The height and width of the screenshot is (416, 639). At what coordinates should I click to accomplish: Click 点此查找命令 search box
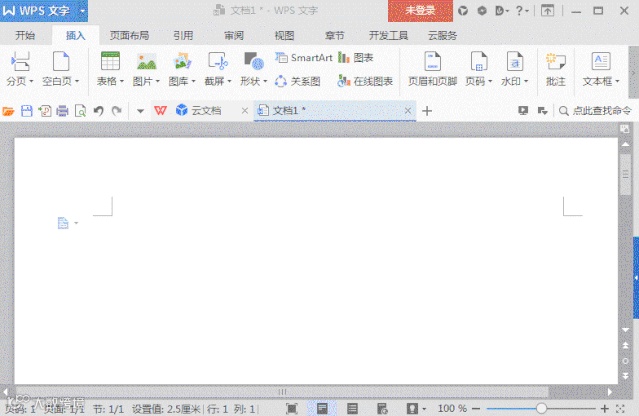click(x=595, y=110)
